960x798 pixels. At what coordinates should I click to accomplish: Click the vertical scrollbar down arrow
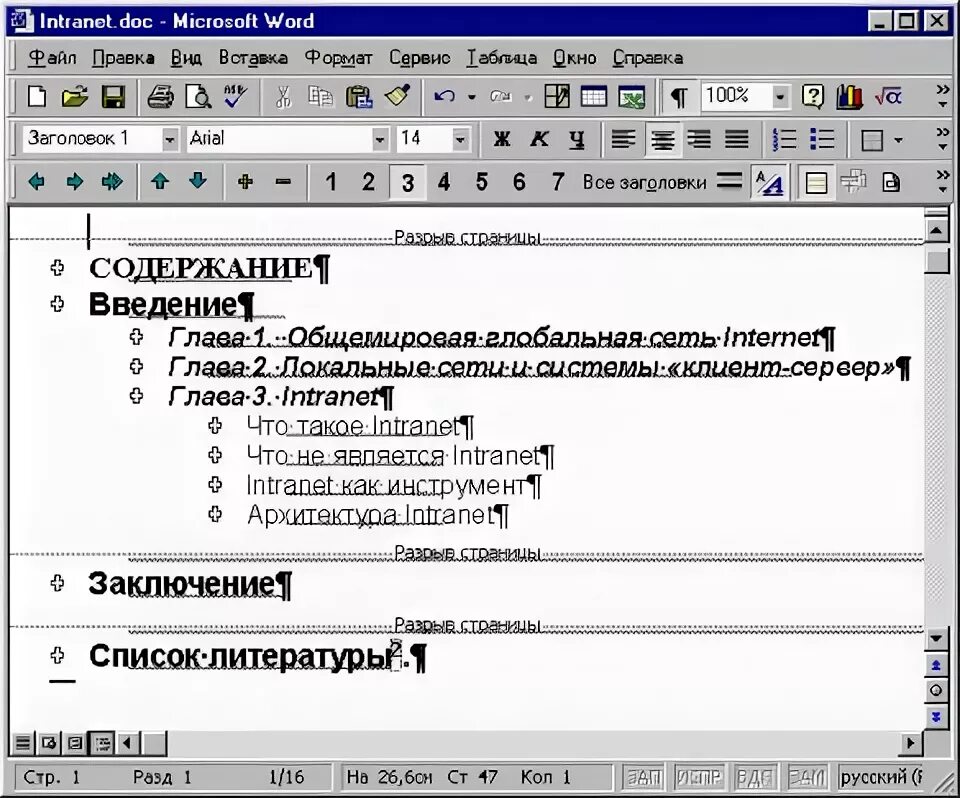(936, 638)
